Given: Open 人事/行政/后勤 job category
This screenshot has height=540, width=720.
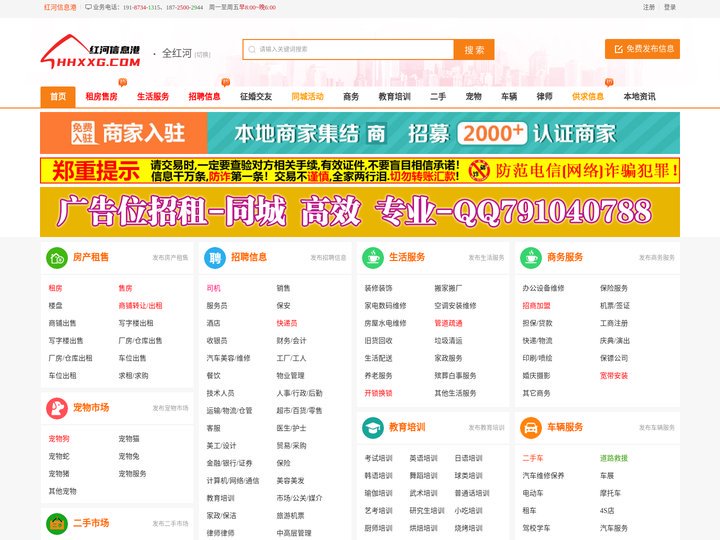Looking at the screenshot, I should click(299, 393).
